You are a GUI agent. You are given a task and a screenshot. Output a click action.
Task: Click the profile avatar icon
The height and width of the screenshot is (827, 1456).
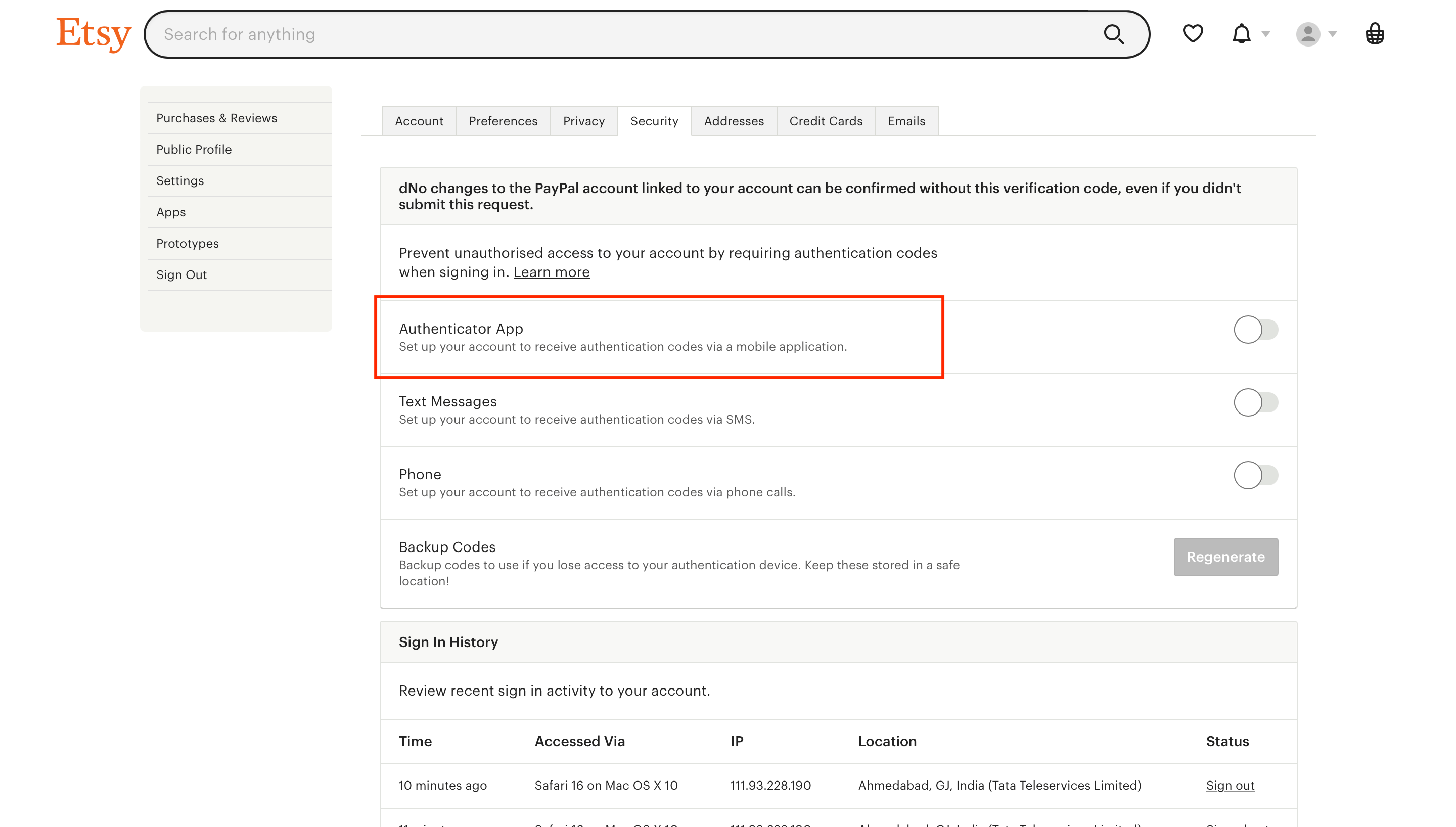(1308, 34)
